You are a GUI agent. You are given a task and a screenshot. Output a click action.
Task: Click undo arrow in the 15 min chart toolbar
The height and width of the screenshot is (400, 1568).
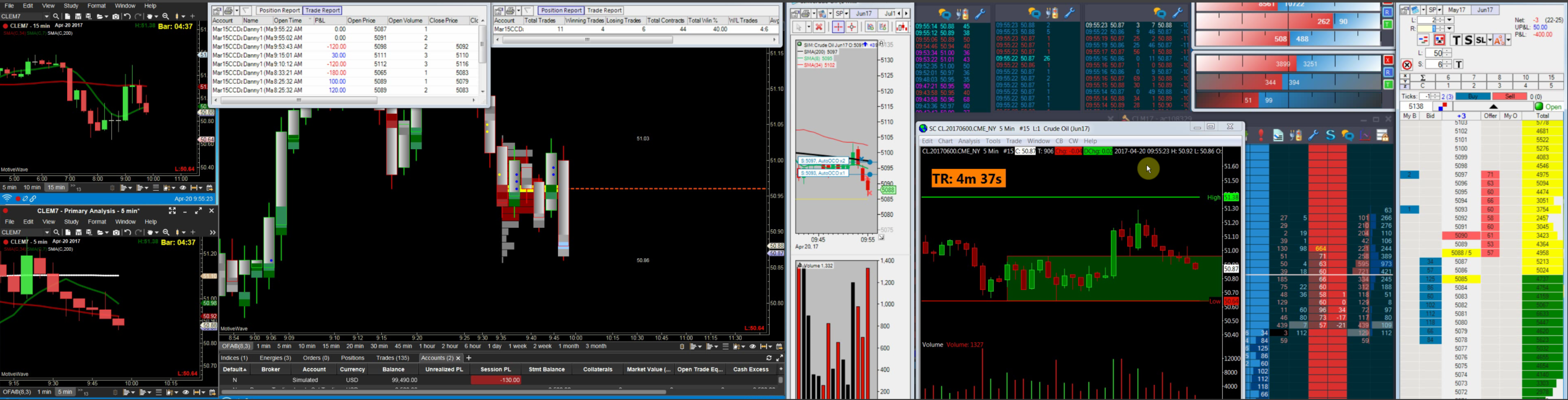pyautogui.click(x=127, y=17)
